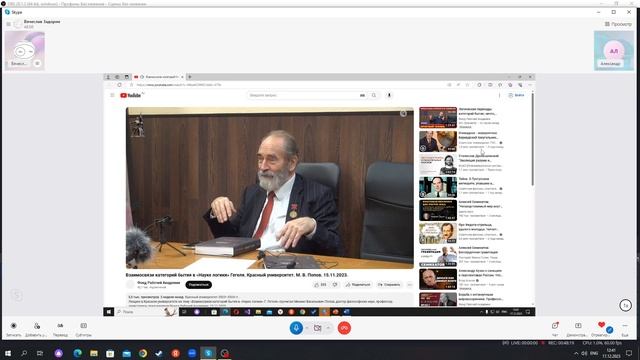
Task: Open File Explorer from the taskbar
Action: tap(94, 353)
